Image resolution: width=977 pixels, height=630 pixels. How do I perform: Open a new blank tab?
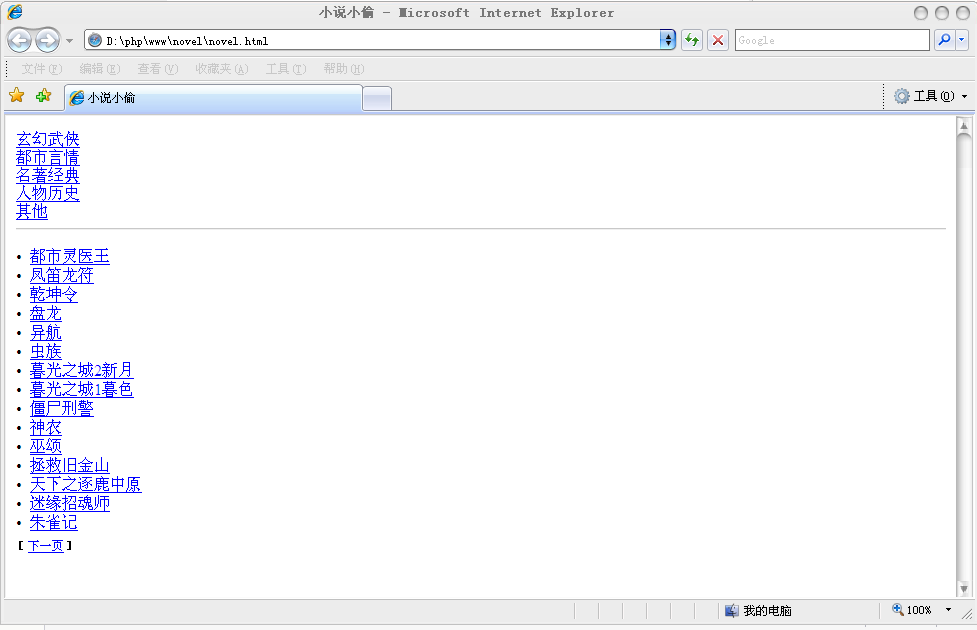(x=377, y=98)
